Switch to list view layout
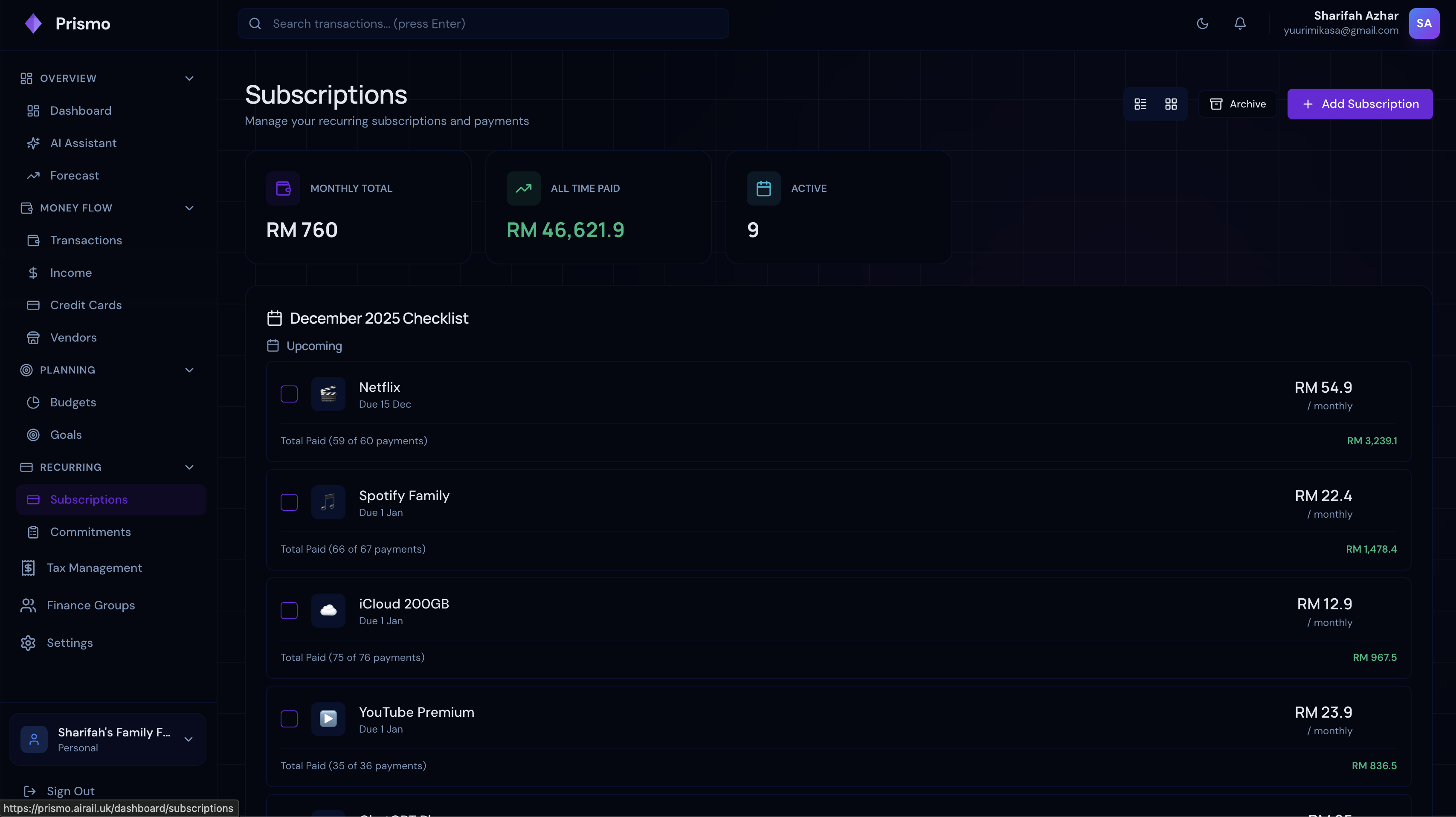Screen dimensions: 1456x817 coord(1140,104)
